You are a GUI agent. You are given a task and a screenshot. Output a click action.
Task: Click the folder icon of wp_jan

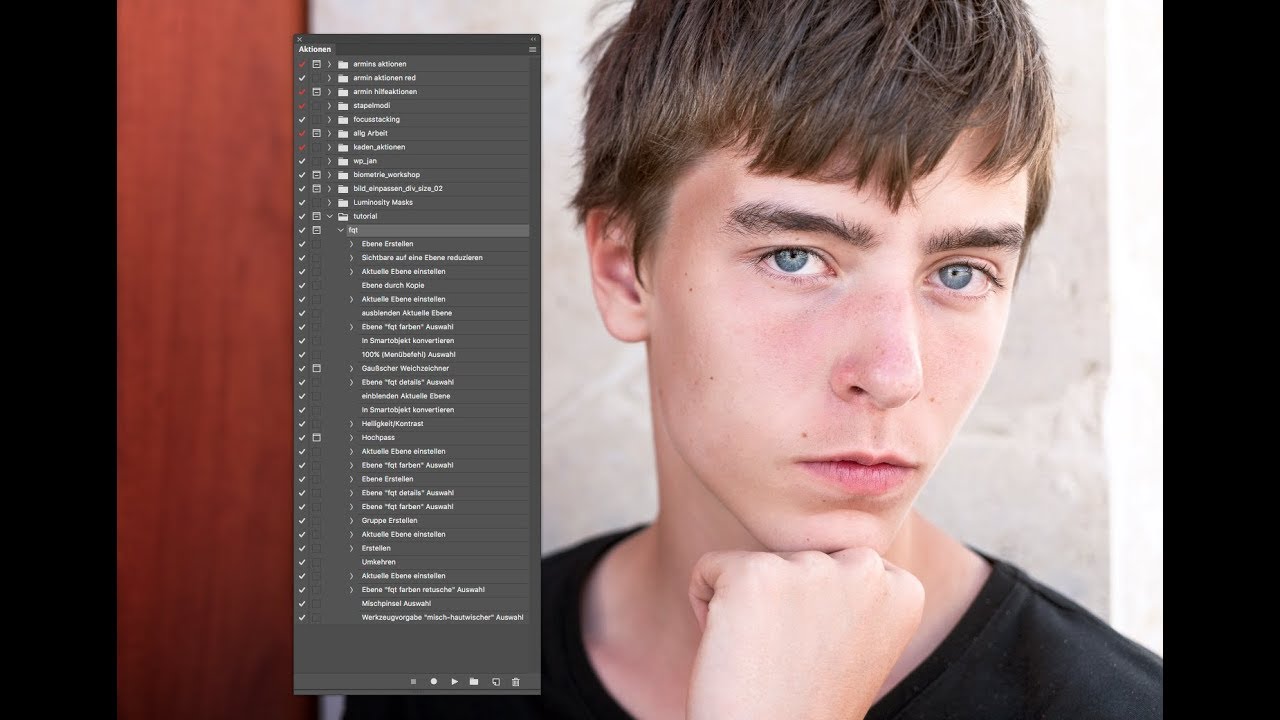[x=343, y=161]
